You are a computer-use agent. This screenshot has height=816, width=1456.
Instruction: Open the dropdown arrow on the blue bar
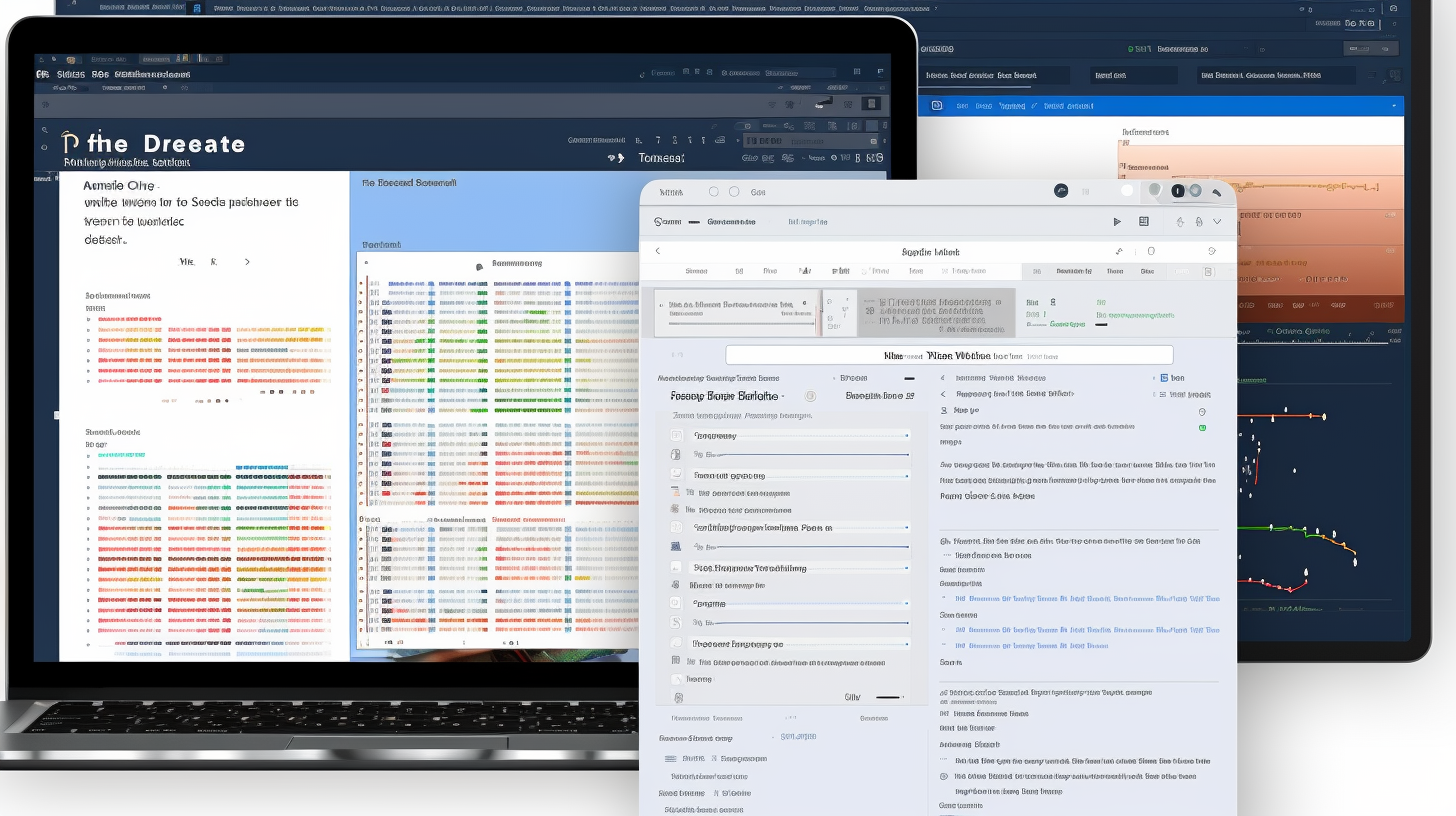pyautogui.click(x=1394, y=106)
